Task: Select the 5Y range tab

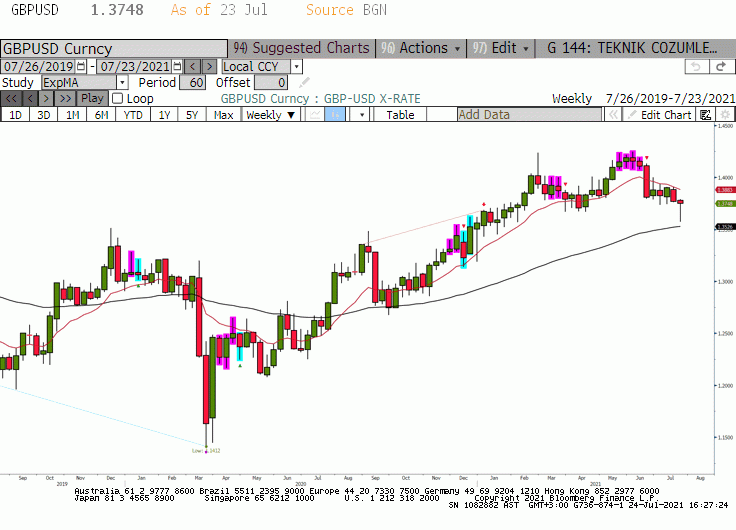Action: pos(192,115)
